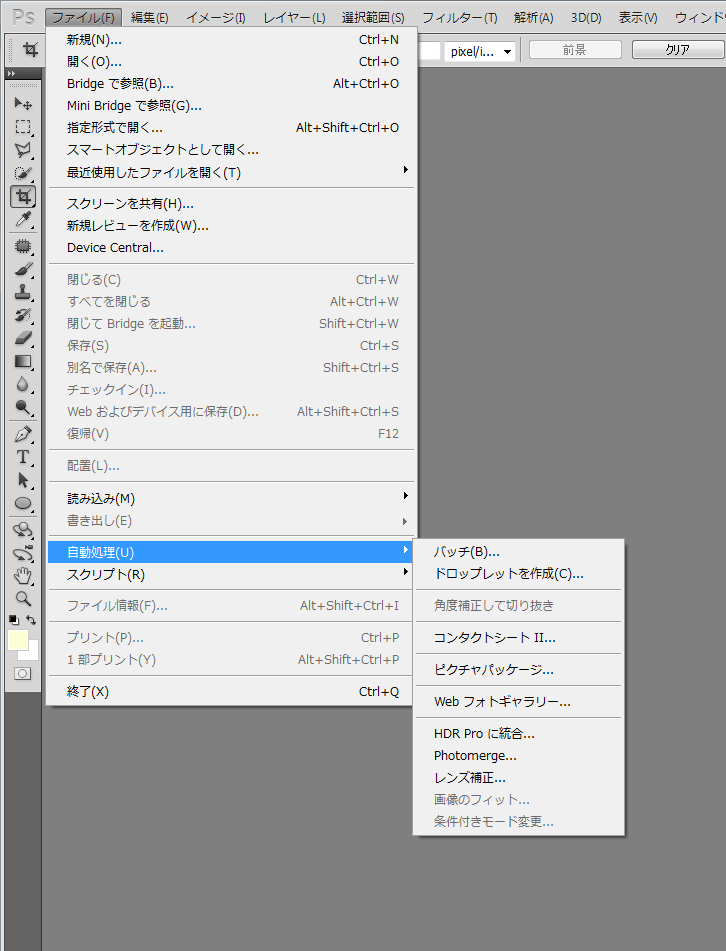Open the 表示(V) menu
This screenshot has height=951, width=726.
click(x=638, y=18)
